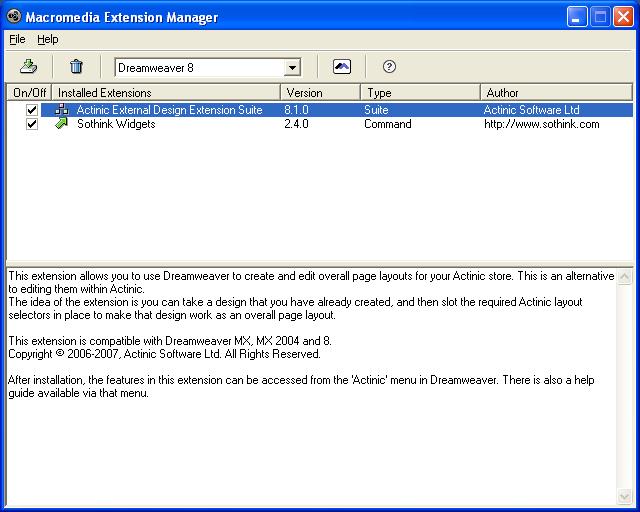Sort list by Type column header

click(418, 93)
